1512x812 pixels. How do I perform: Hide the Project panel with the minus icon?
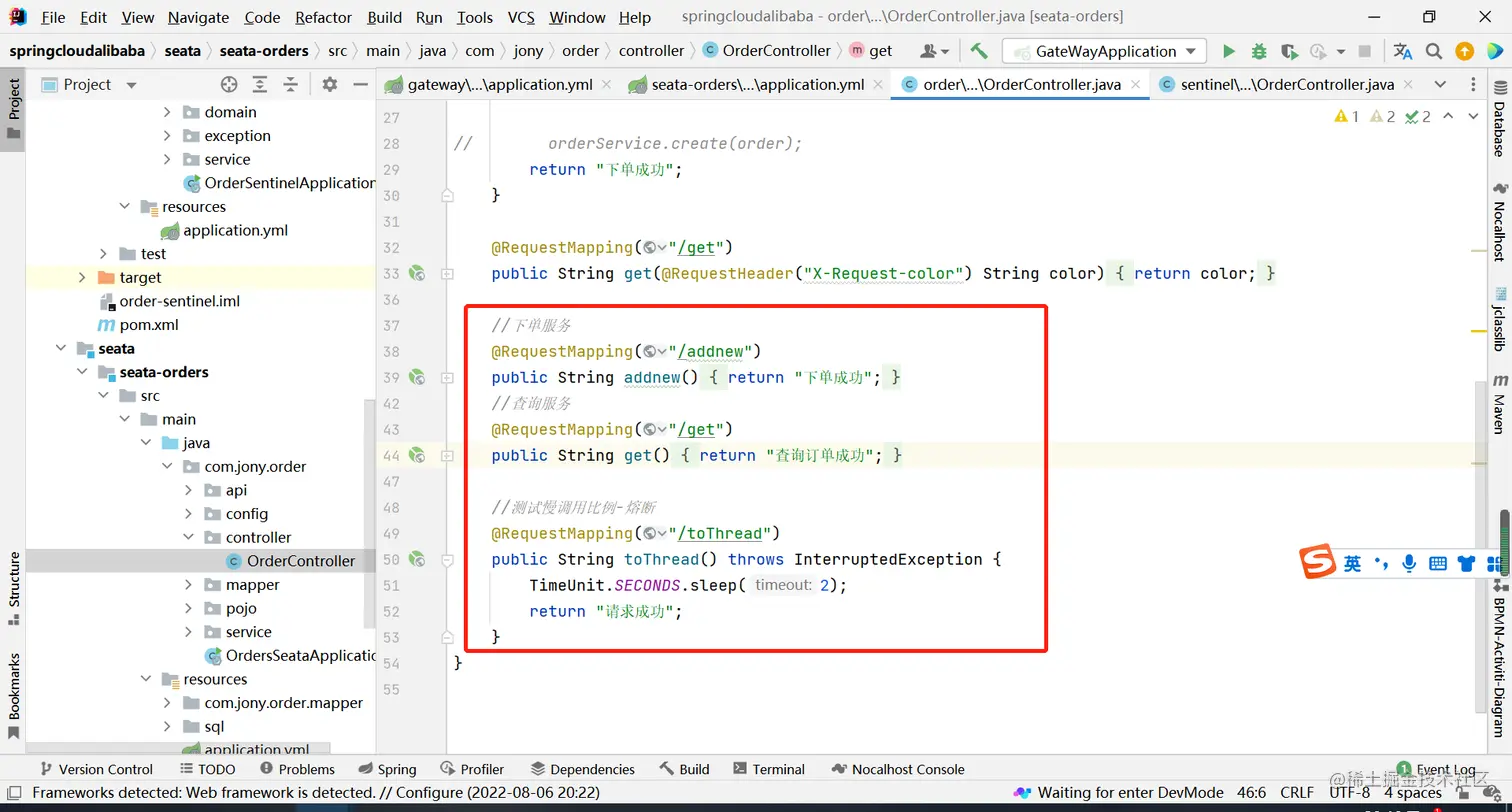tap(360, 84)
